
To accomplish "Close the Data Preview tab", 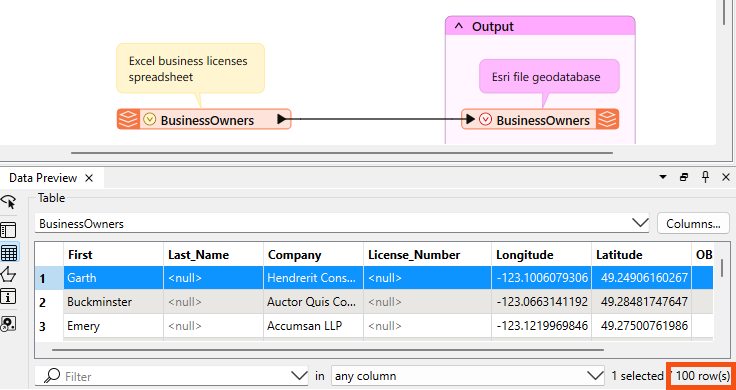I will tap(89, 178).
